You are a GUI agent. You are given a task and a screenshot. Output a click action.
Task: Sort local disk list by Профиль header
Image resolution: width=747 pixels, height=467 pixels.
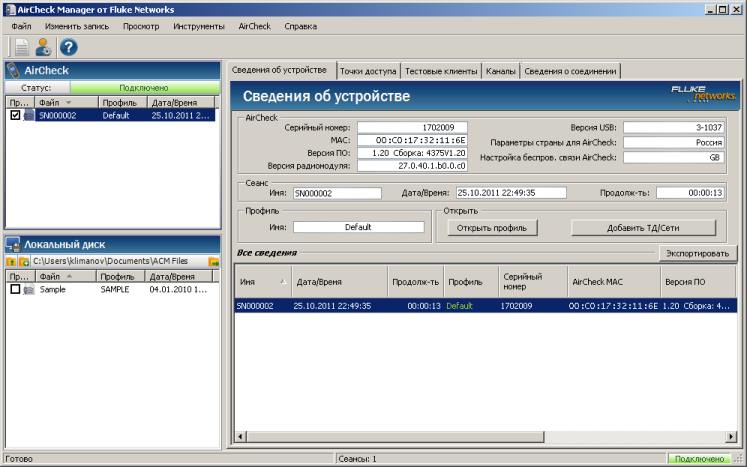pyautogui.click(x=120, y=276)
